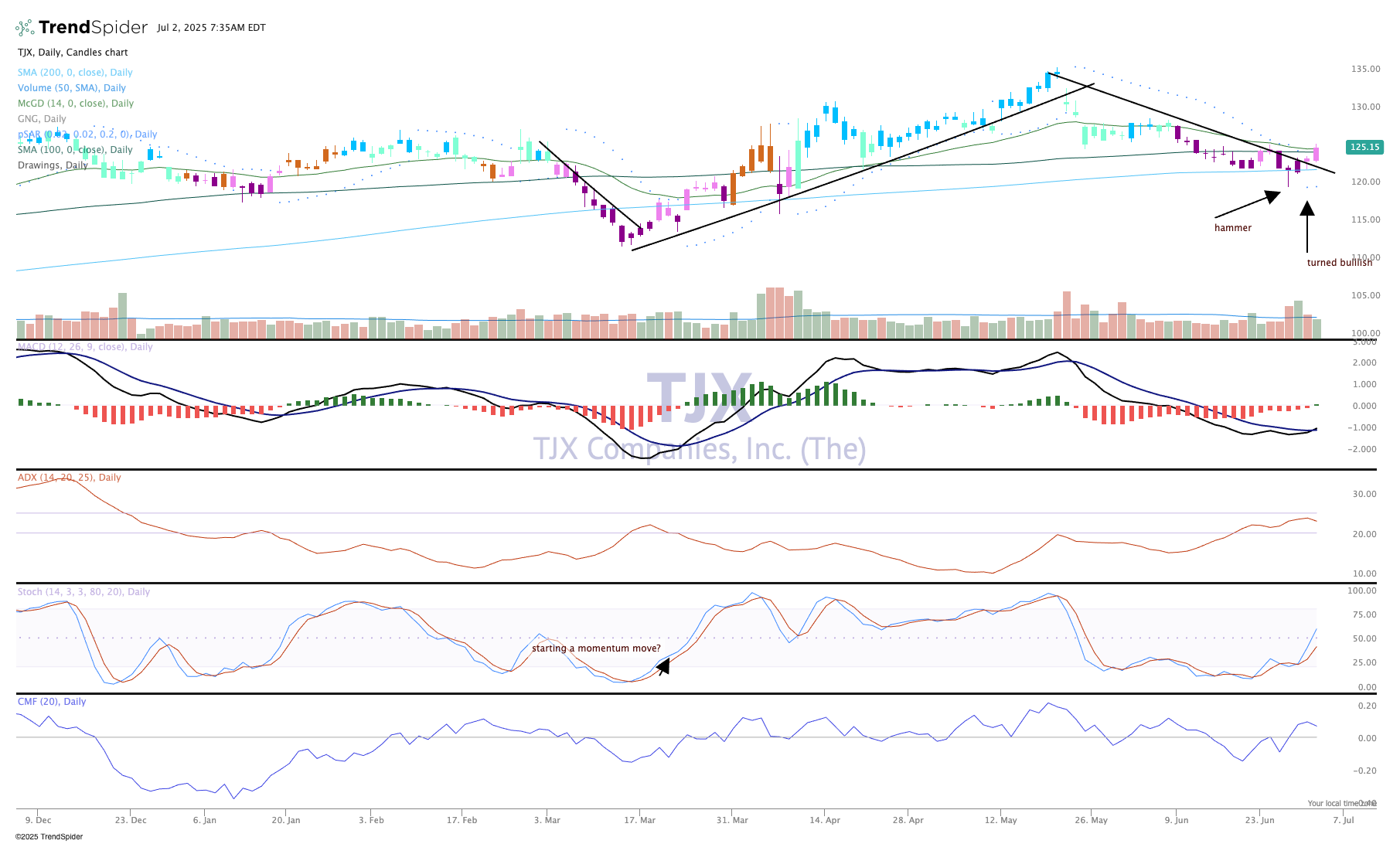Click the TrendSpider spider logo icon
This screenshot has width=1400, height=844.
point(25,28)
